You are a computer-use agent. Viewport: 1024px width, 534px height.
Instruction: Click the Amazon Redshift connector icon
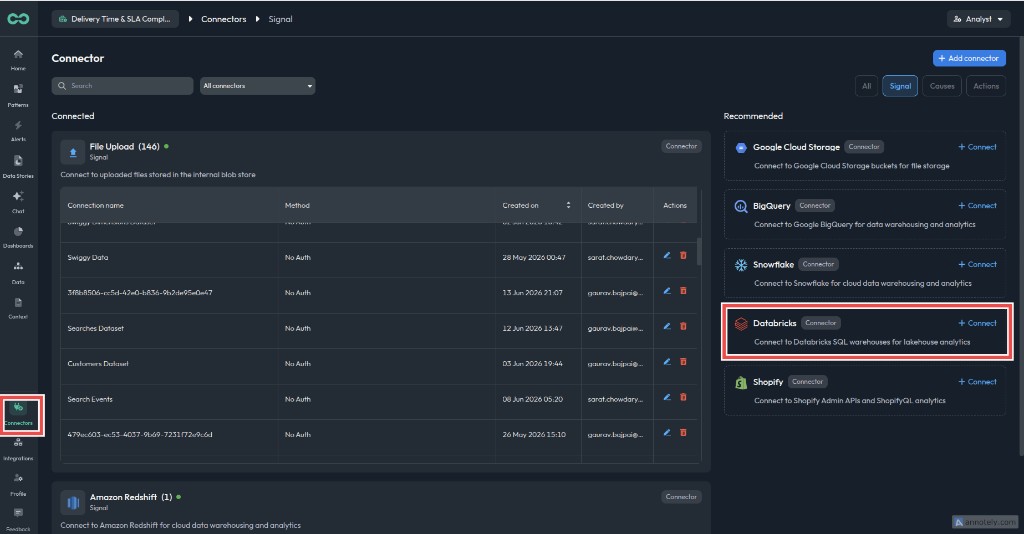[72, 503]
